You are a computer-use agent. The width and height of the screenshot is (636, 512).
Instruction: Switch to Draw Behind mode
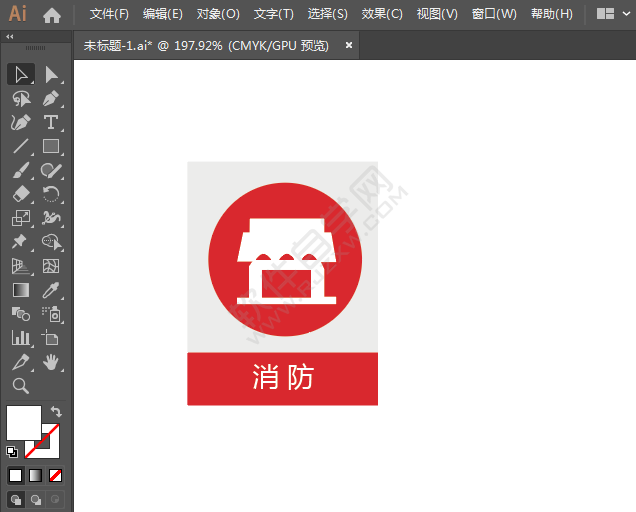36,499
